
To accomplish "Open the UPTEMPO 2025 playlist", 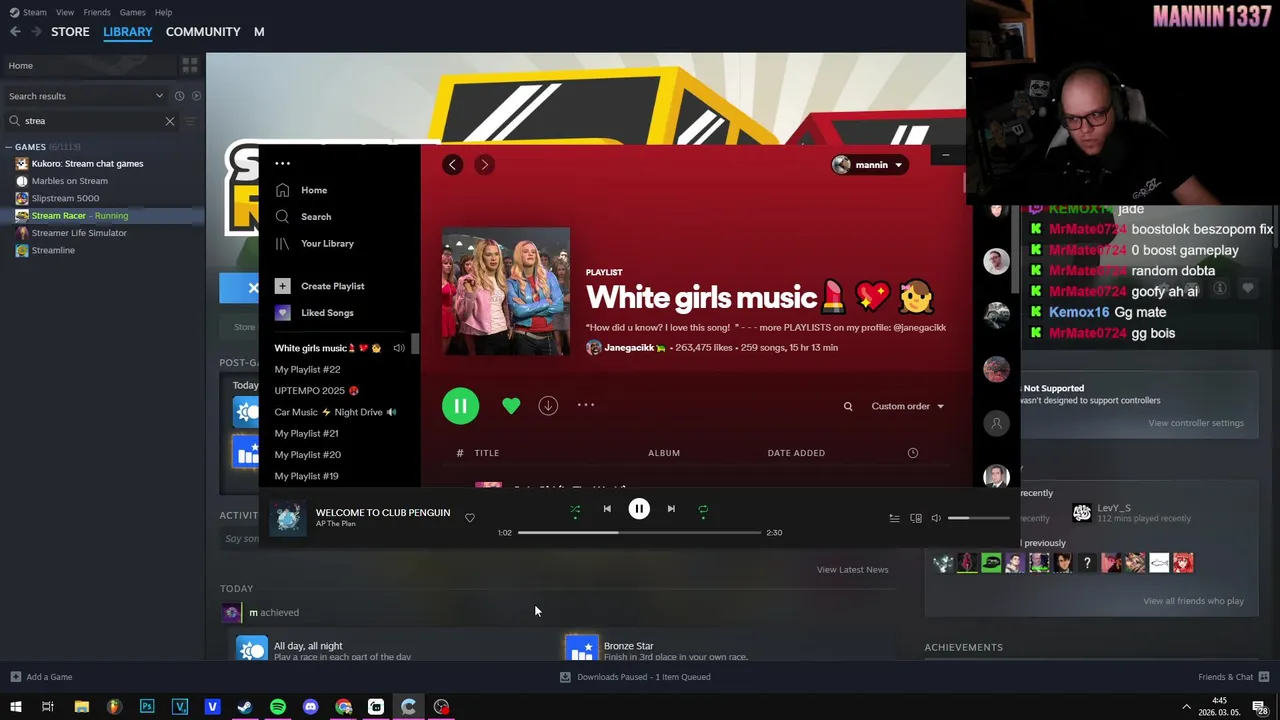I will tap(316, 391).
